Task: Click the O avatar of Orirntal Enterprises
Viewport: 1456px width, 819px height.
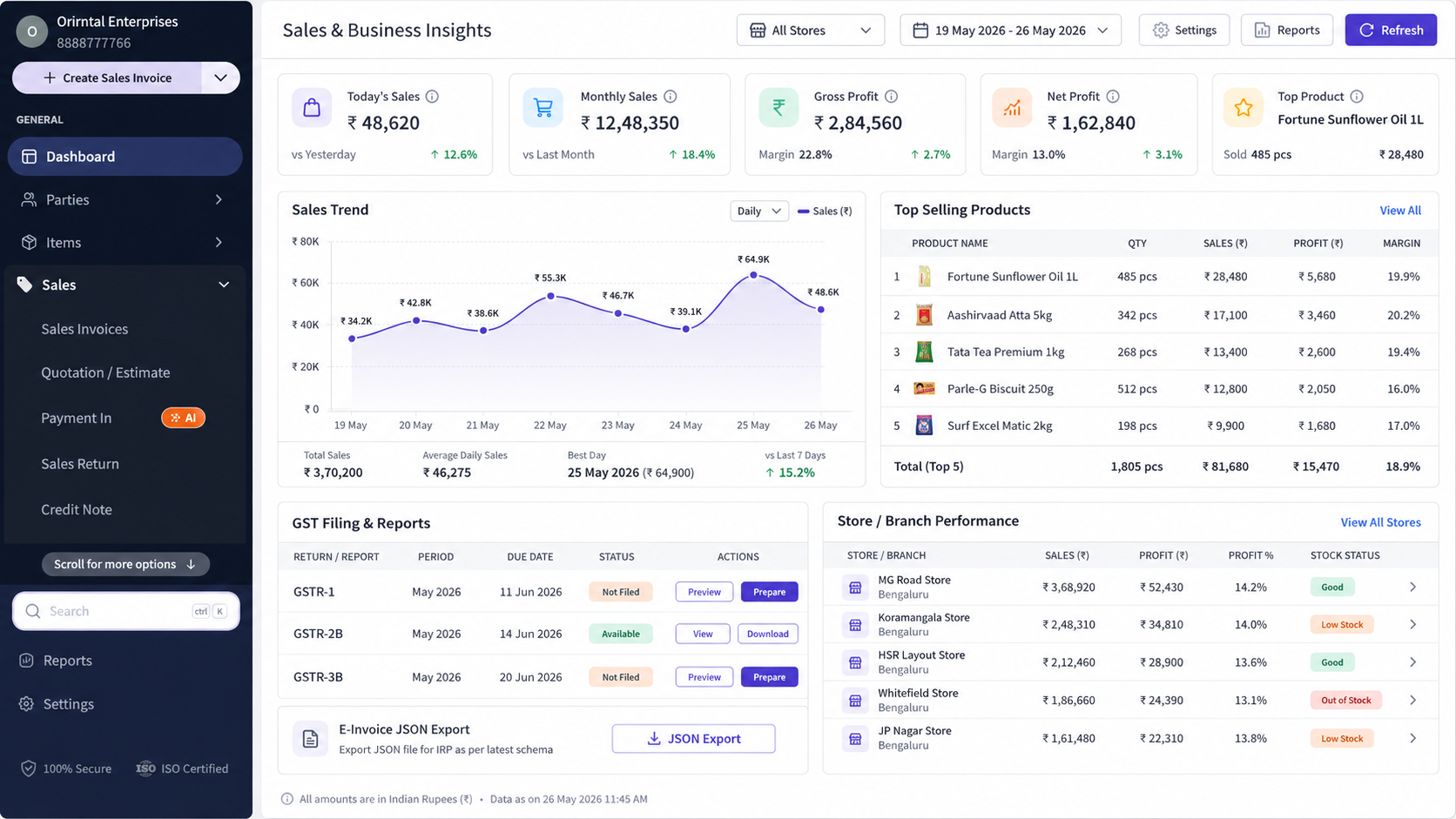Action: [x=31, y=31]
